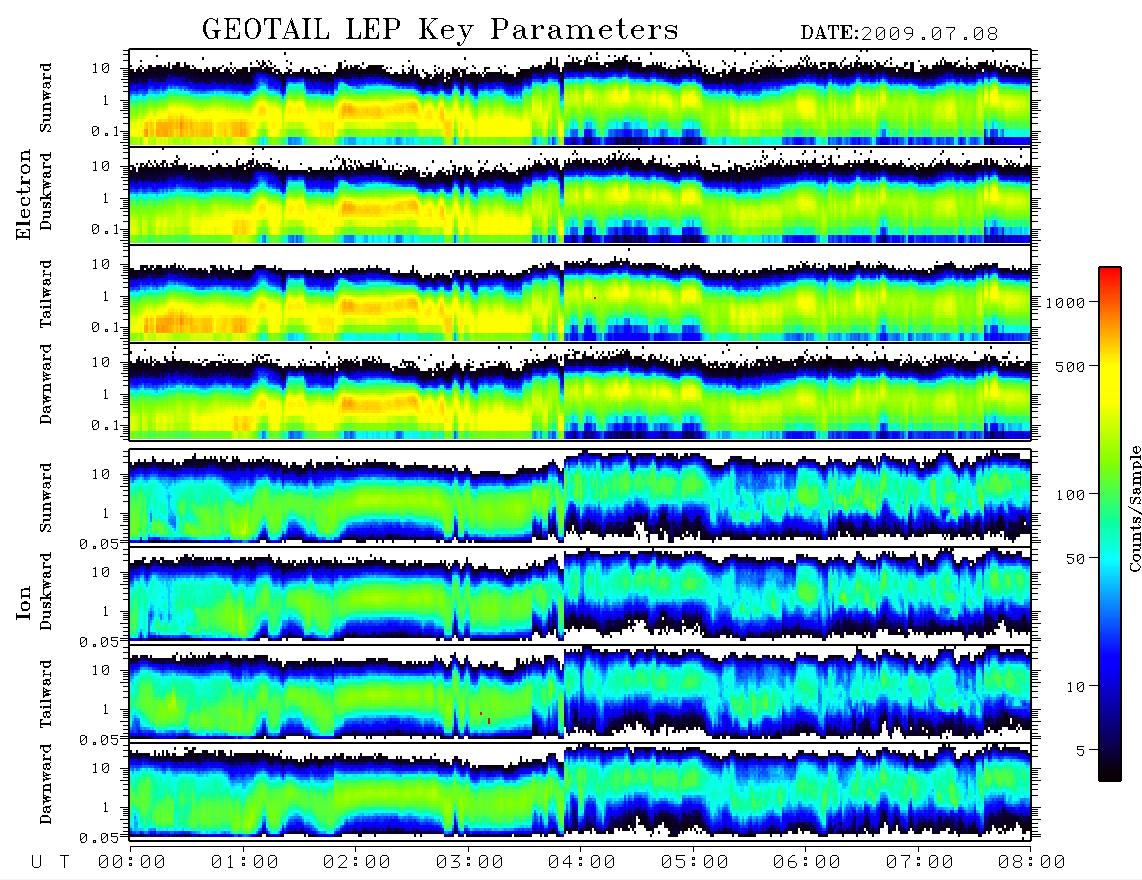Click the "5" color bar label

click(1080, 750)
